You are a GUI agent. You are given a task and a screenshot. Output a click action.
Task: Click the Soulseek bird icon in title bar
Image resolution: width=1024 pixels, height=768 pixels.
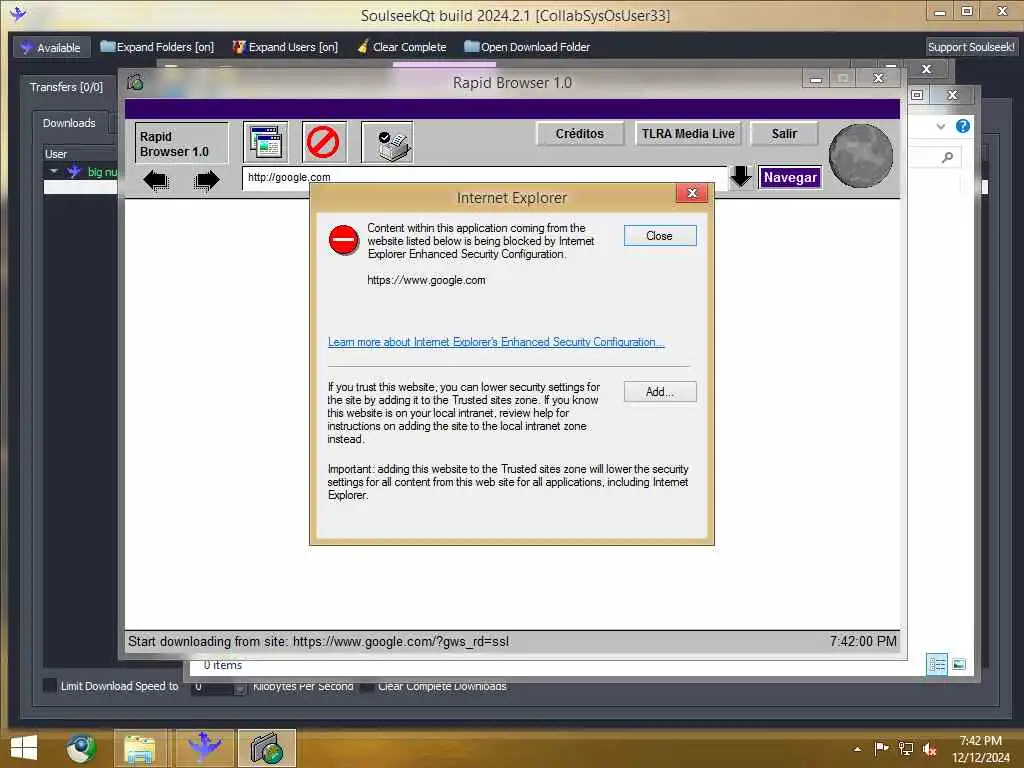coord(18,13)
